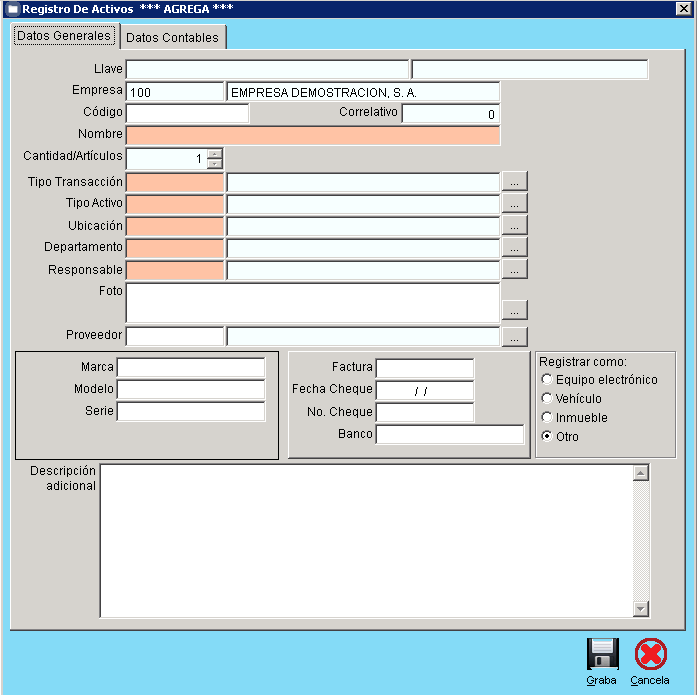Open Departamento lookup browse button
The image size is (697, 695).
pyautogui.click(x=514, y=248)
